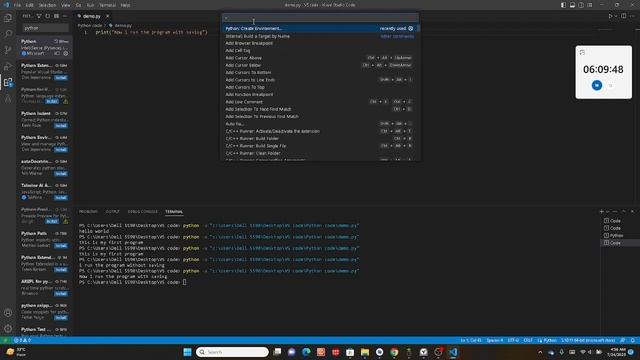Run the Python: Create Environment command
This screenshot has width=640, height=360.
(x=320, y=29)
